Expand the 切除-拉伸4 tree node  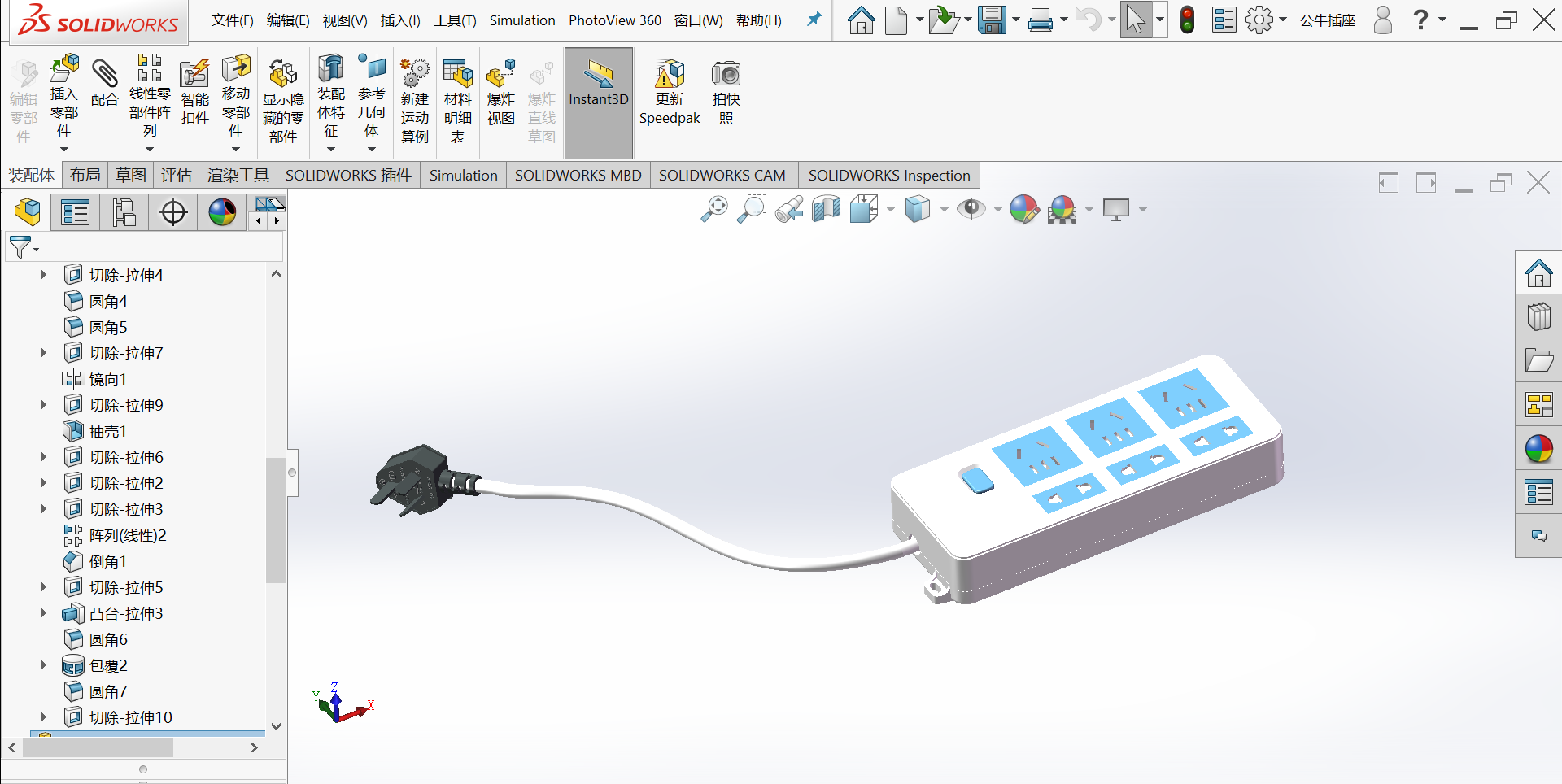pyautogui.click(x=44, y=275)
